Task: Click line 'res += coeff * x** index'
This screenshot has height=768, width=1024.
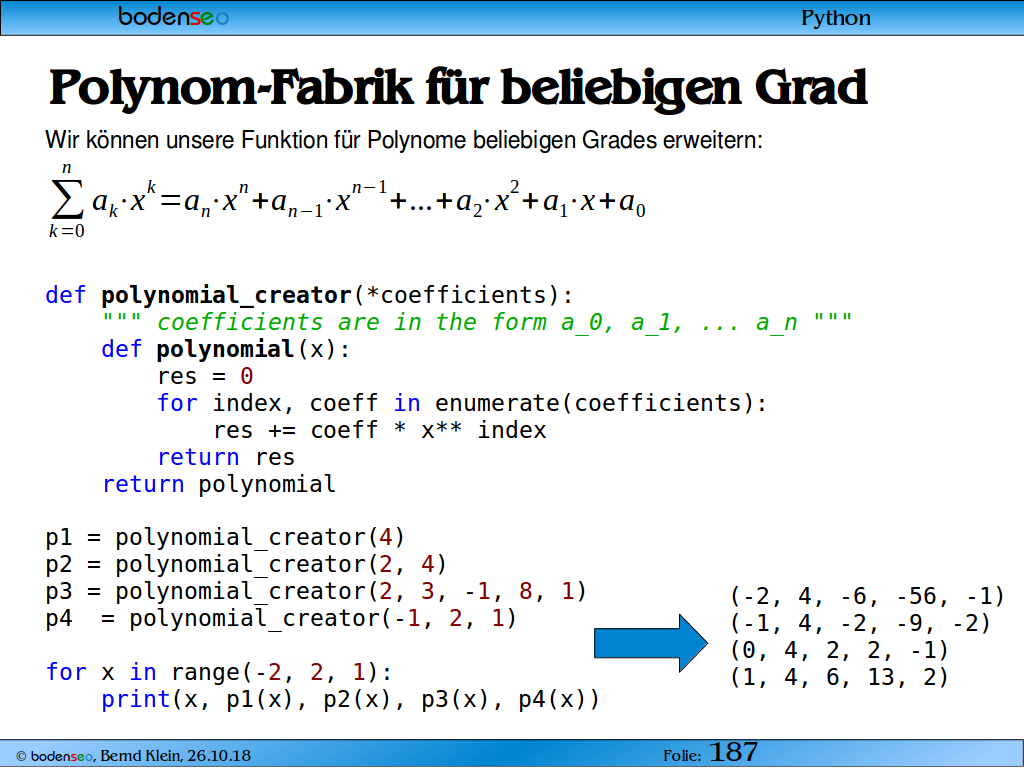Action: tap(379, 430)
